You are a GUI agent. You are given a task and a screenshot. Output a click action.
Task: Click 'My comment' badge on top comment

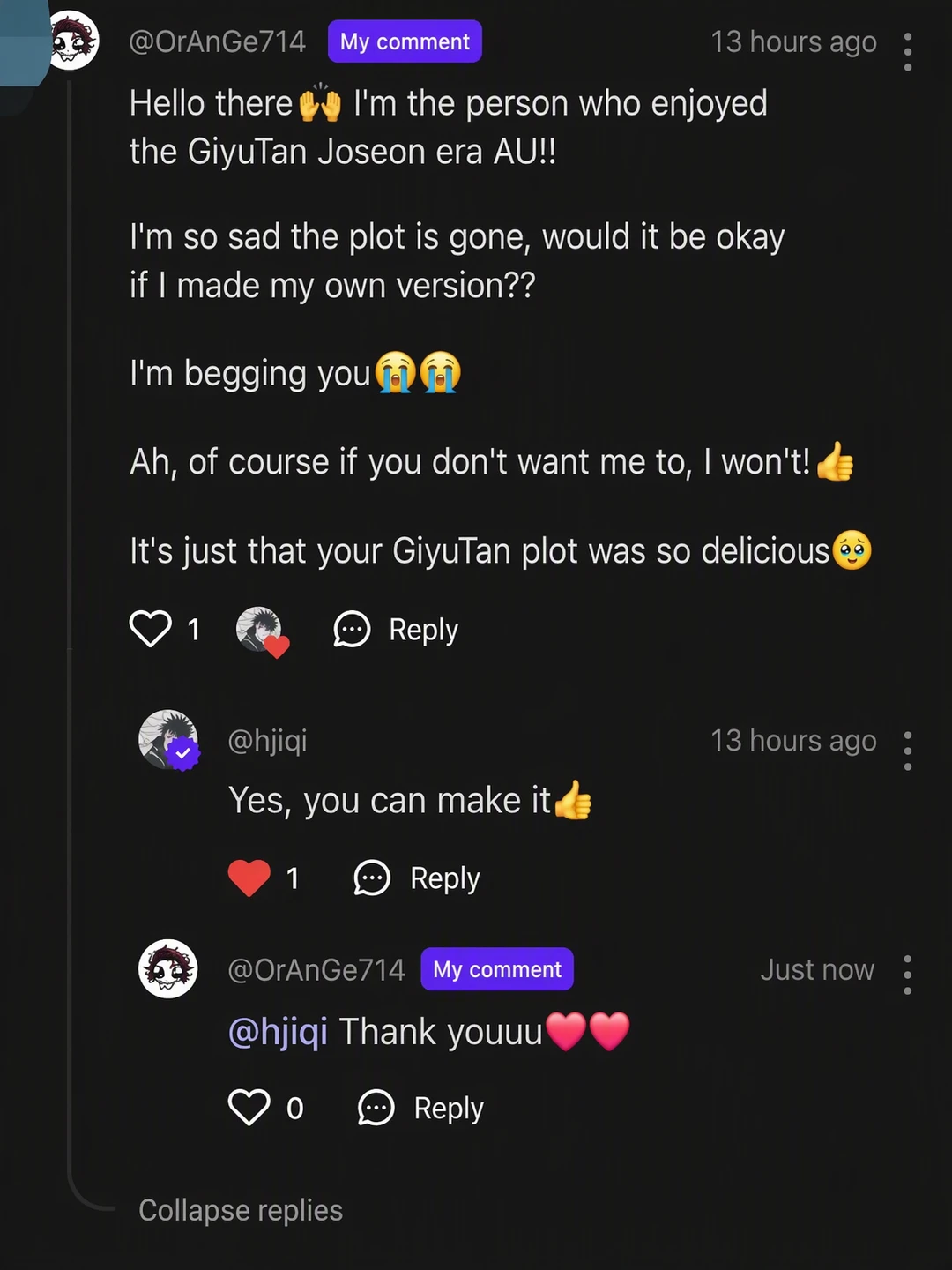pyautogui.click(x=405, y=41)
